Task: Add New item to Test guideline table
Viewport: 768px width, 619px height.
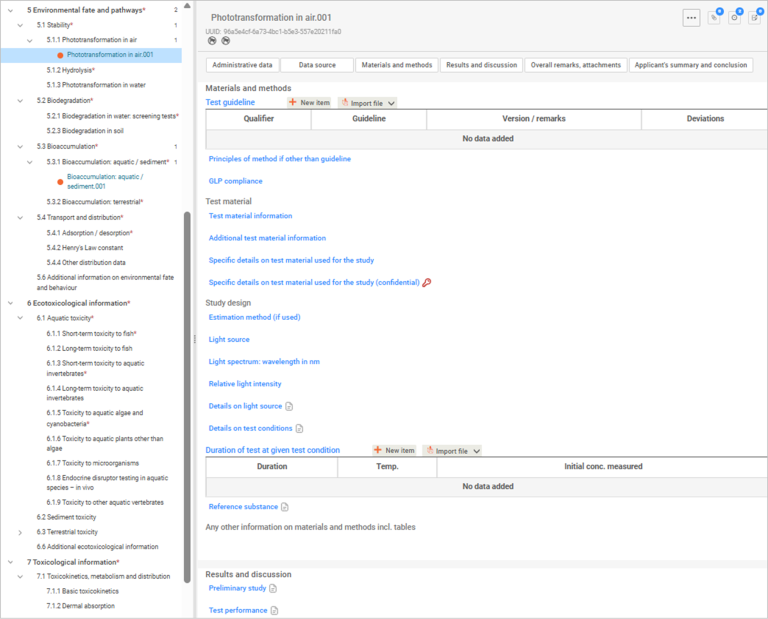Action: [309, 102]
